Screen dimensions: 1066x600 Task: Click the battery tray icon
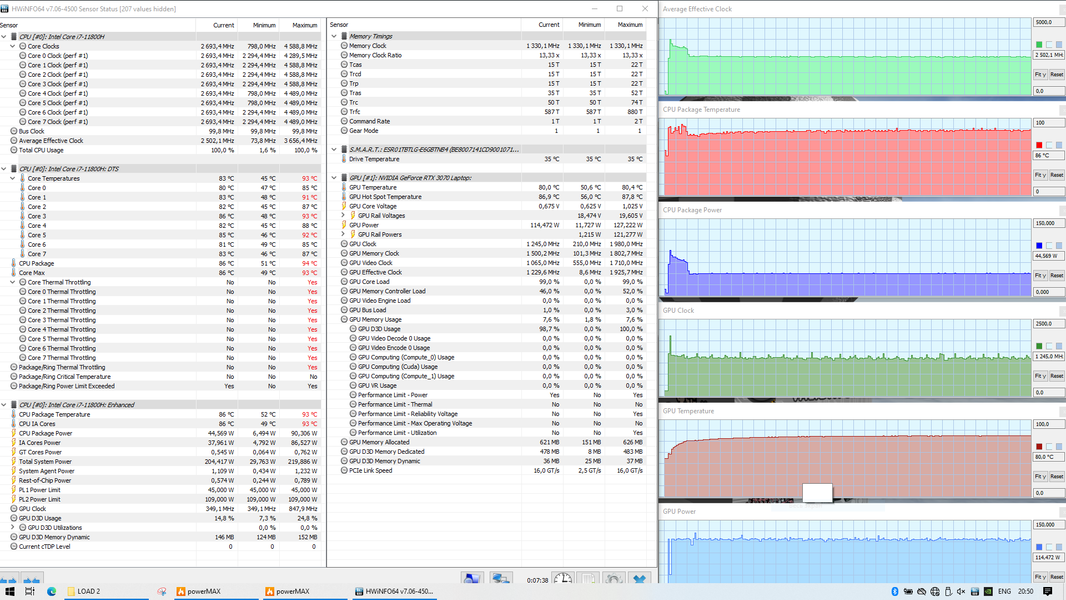point(908,592)
